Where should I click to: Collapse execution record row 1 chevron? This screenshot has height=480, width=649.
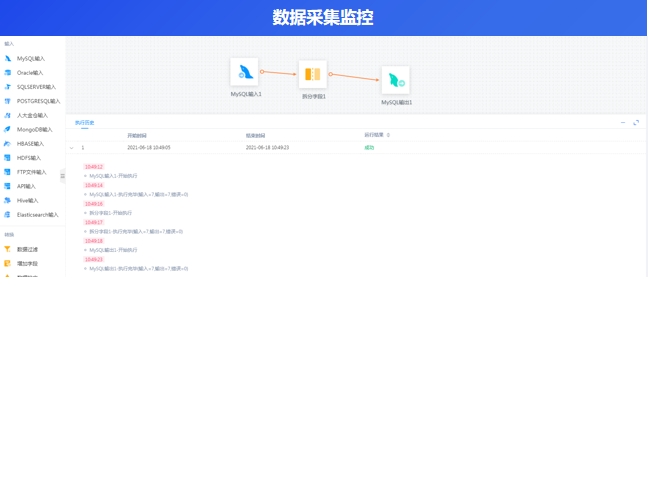point(72,148)
